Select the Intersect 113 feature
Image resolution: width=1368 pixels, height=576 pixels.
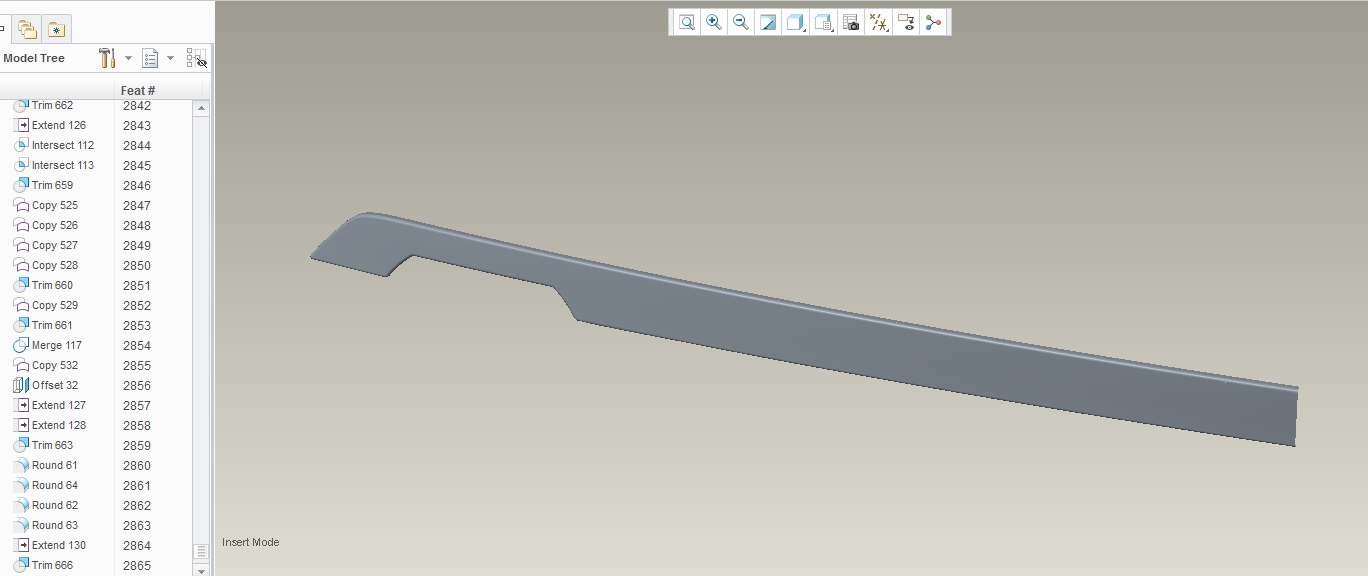[54, 165]
